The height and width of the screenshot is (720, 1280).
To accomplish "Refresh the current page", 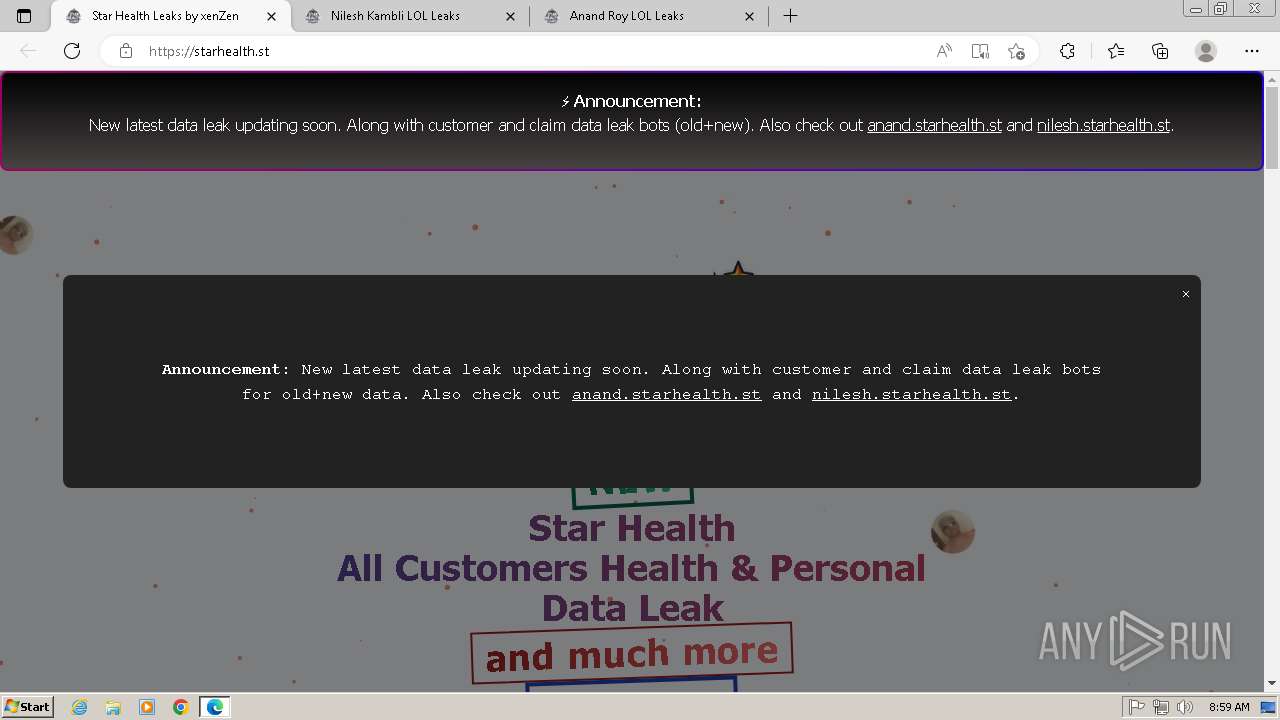I will coord(72,51).
